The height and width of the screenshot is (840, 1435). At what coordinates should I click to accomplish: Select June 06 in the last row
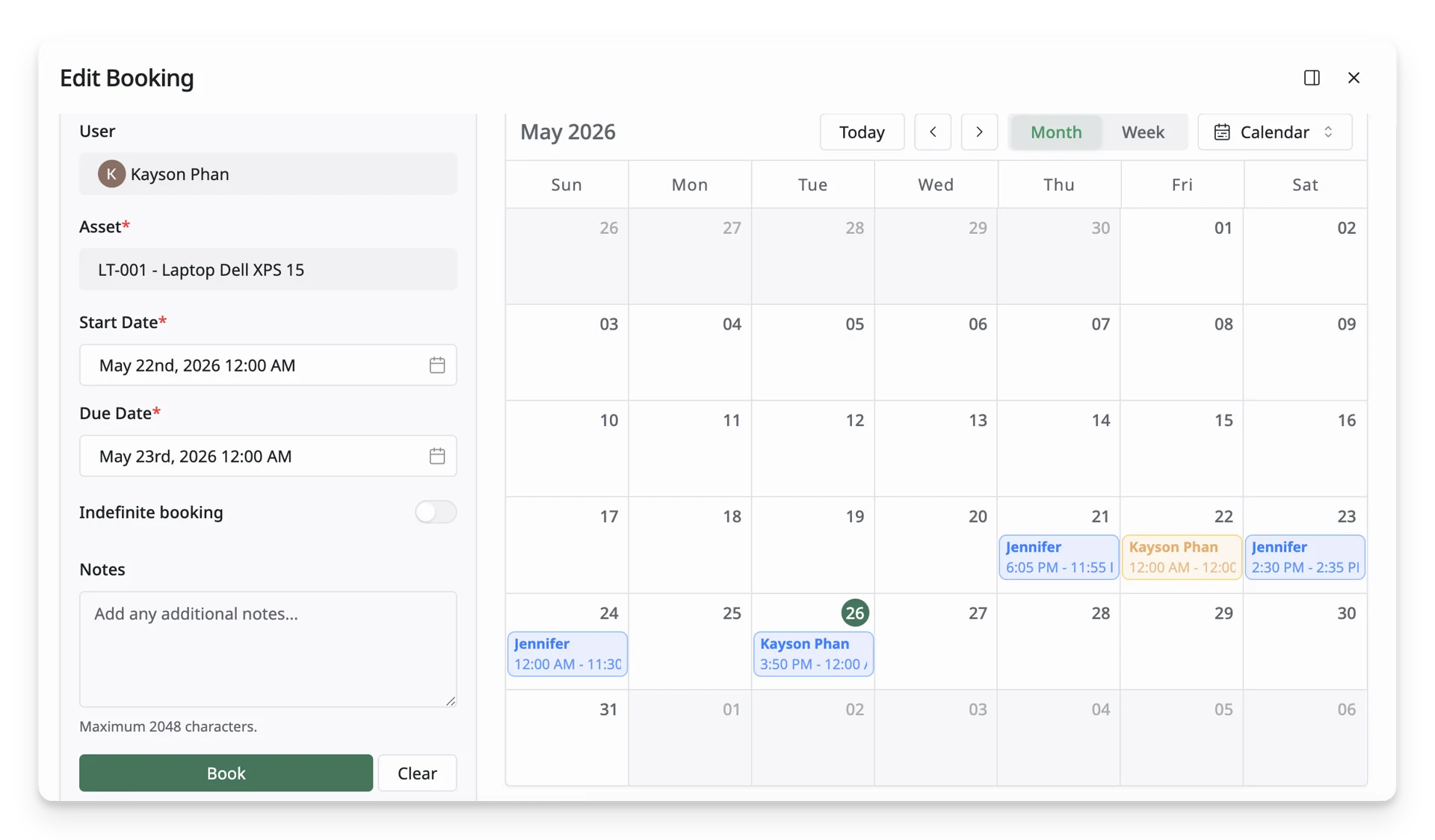click(1305, 738)
